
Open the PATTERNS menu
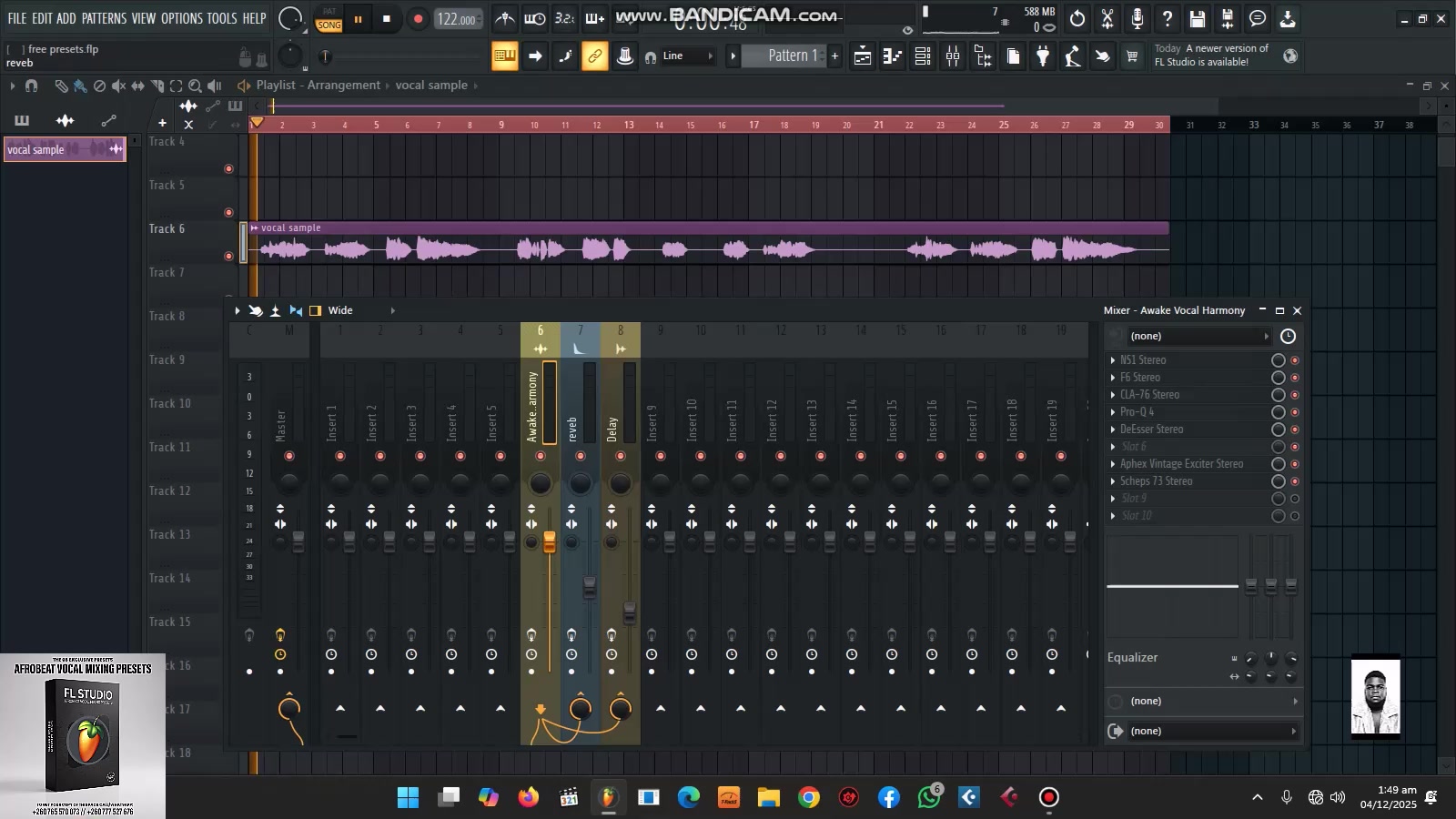(104, 18)
